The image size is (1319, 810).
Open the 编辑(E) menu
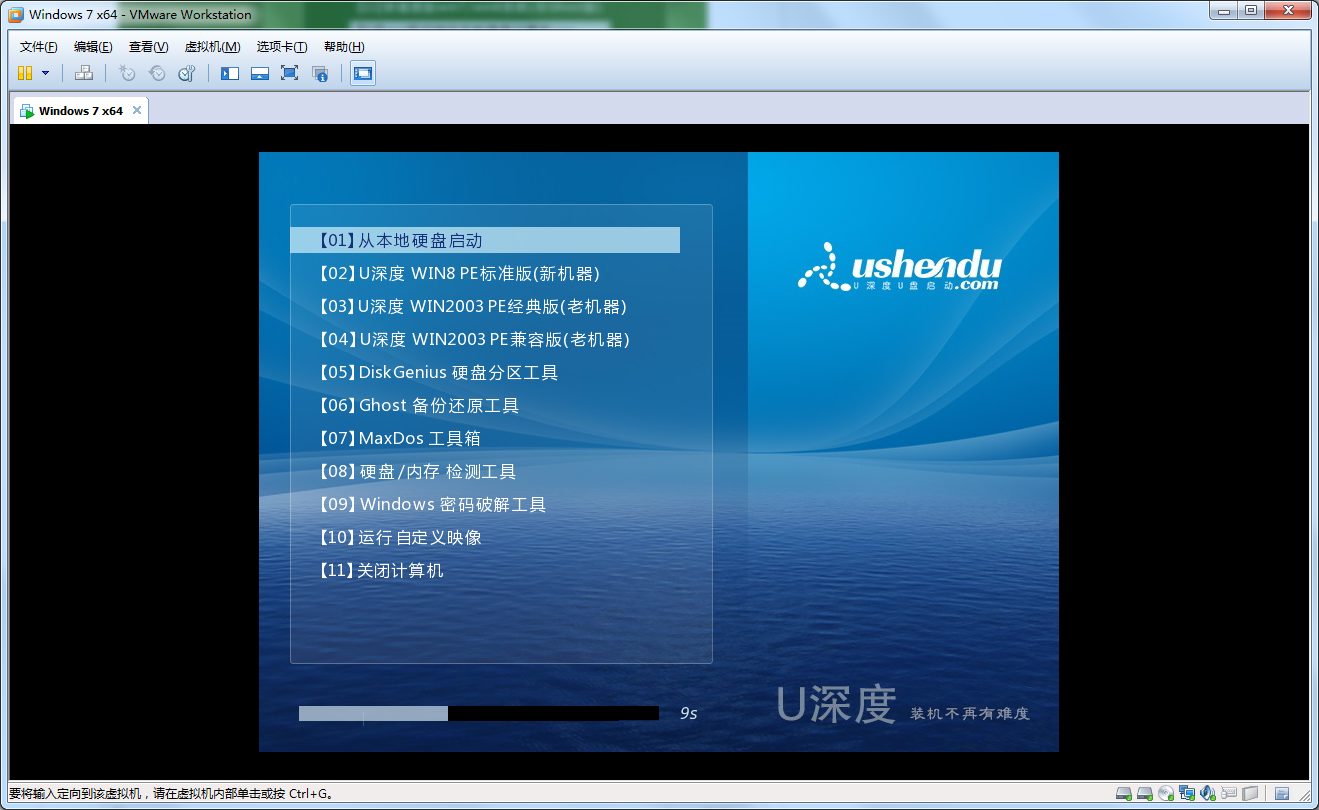tap(93, 47)
